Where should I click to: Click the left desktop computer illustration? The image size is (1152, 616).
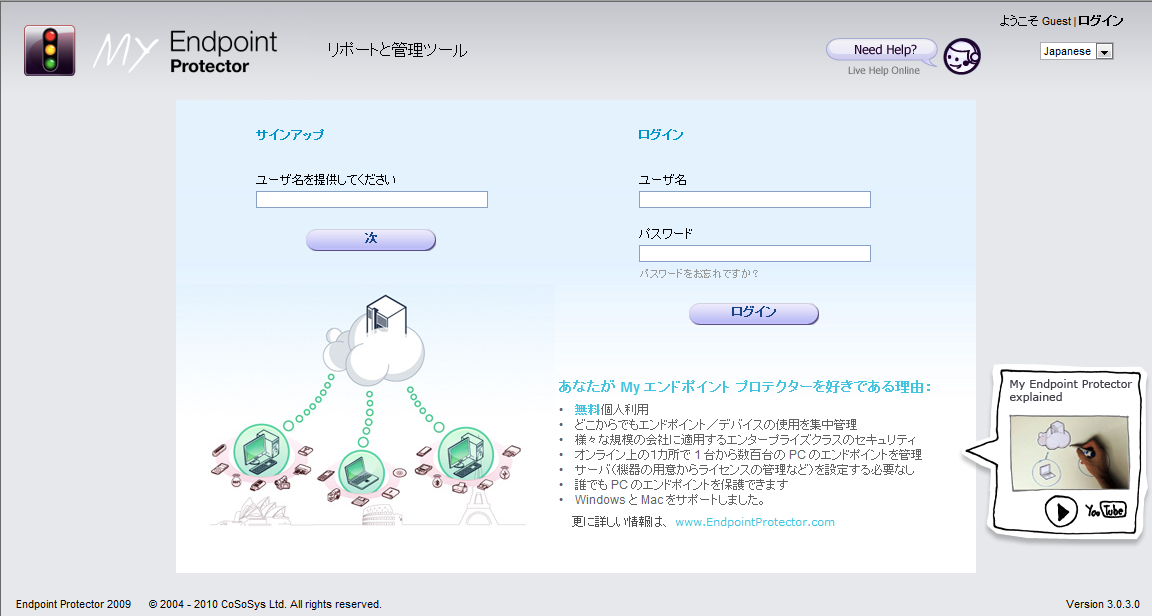[x=261, y=451]
